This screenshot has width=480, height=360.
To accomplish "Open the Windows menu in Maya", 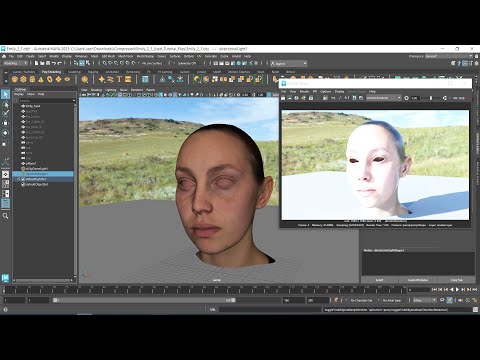I will 81,56.
